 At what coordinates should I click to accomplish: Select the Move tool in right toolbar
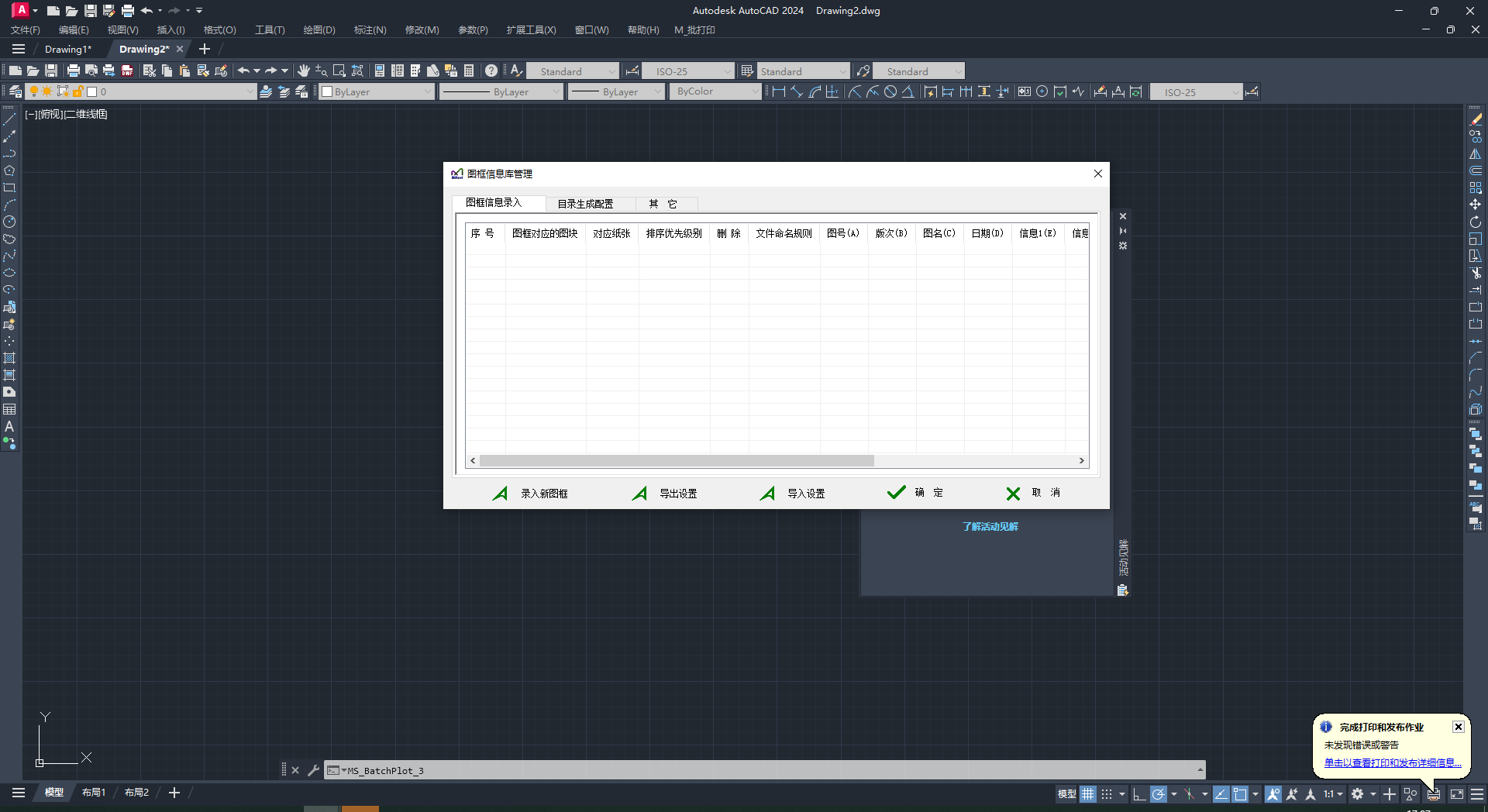1476,205
